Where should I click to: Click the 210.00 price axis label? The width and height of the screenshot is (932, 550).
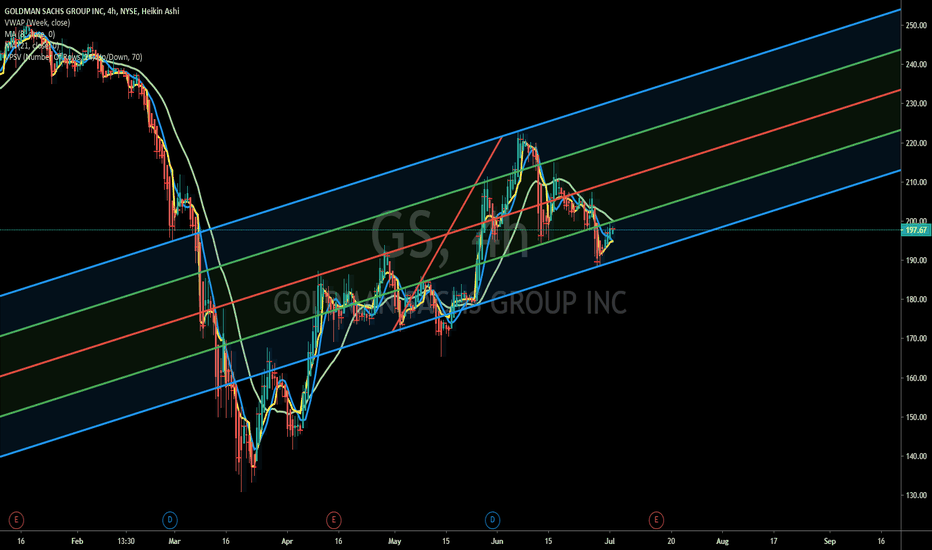pyautogui.click(x=916, y=182)
